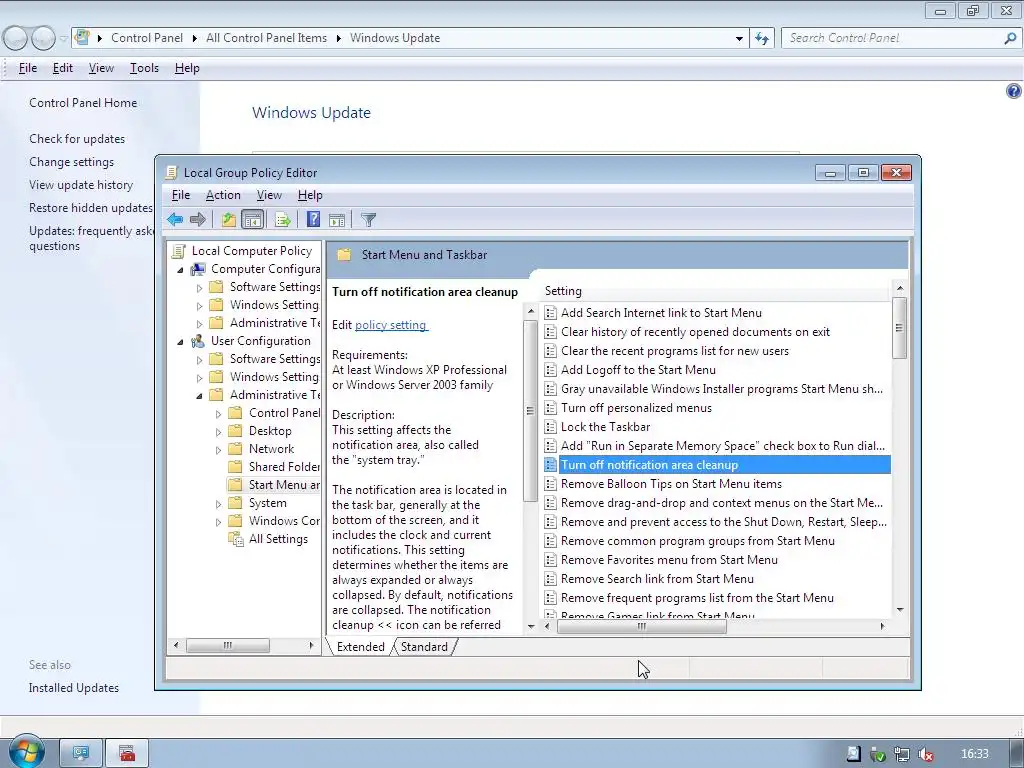Open the Edit menu in Control Panel window
Screen dimensions: 1024x768
63,68
